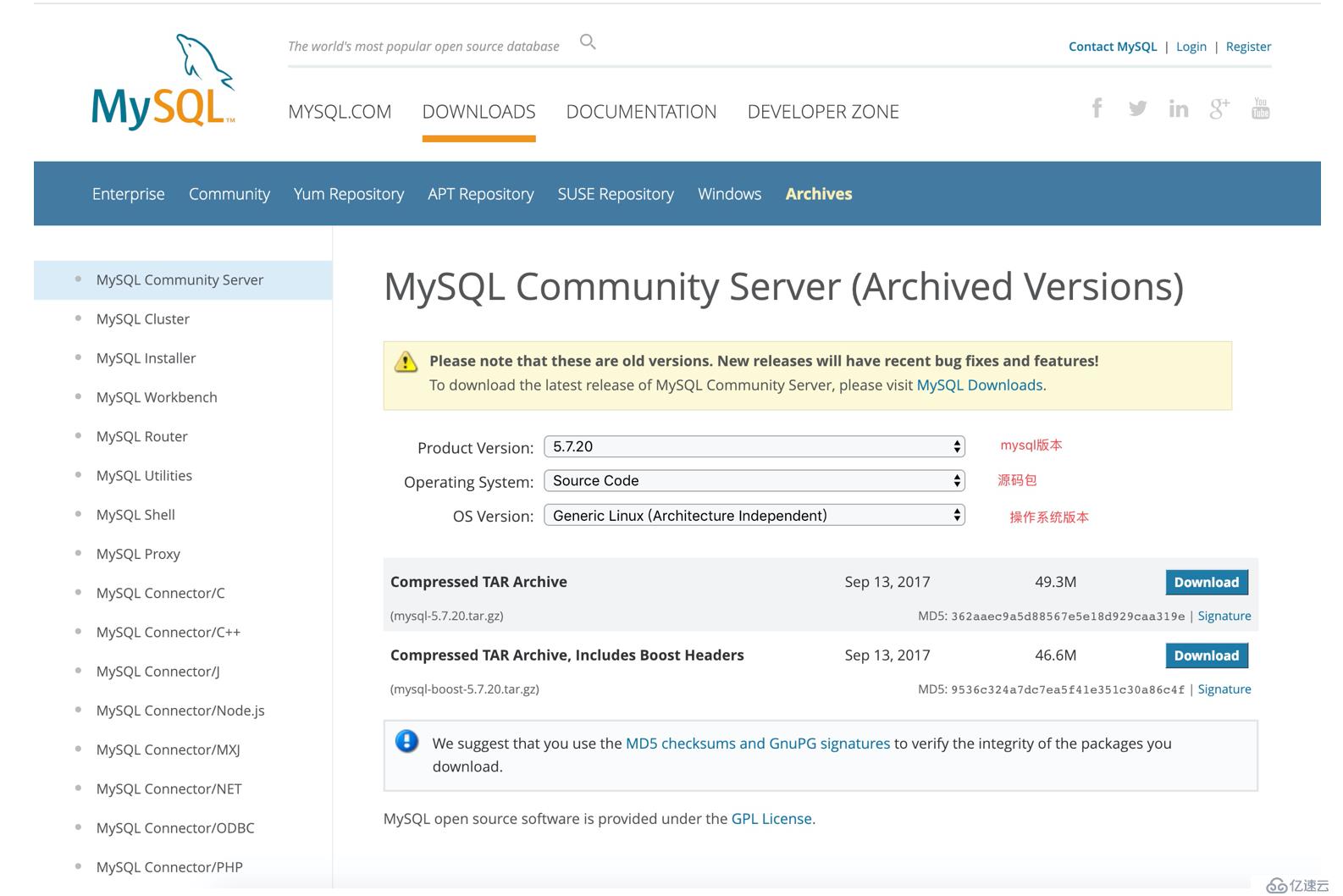Click Contact MySQL link
Viewport: 1343px width, 896px height.
pos(1113,47)
